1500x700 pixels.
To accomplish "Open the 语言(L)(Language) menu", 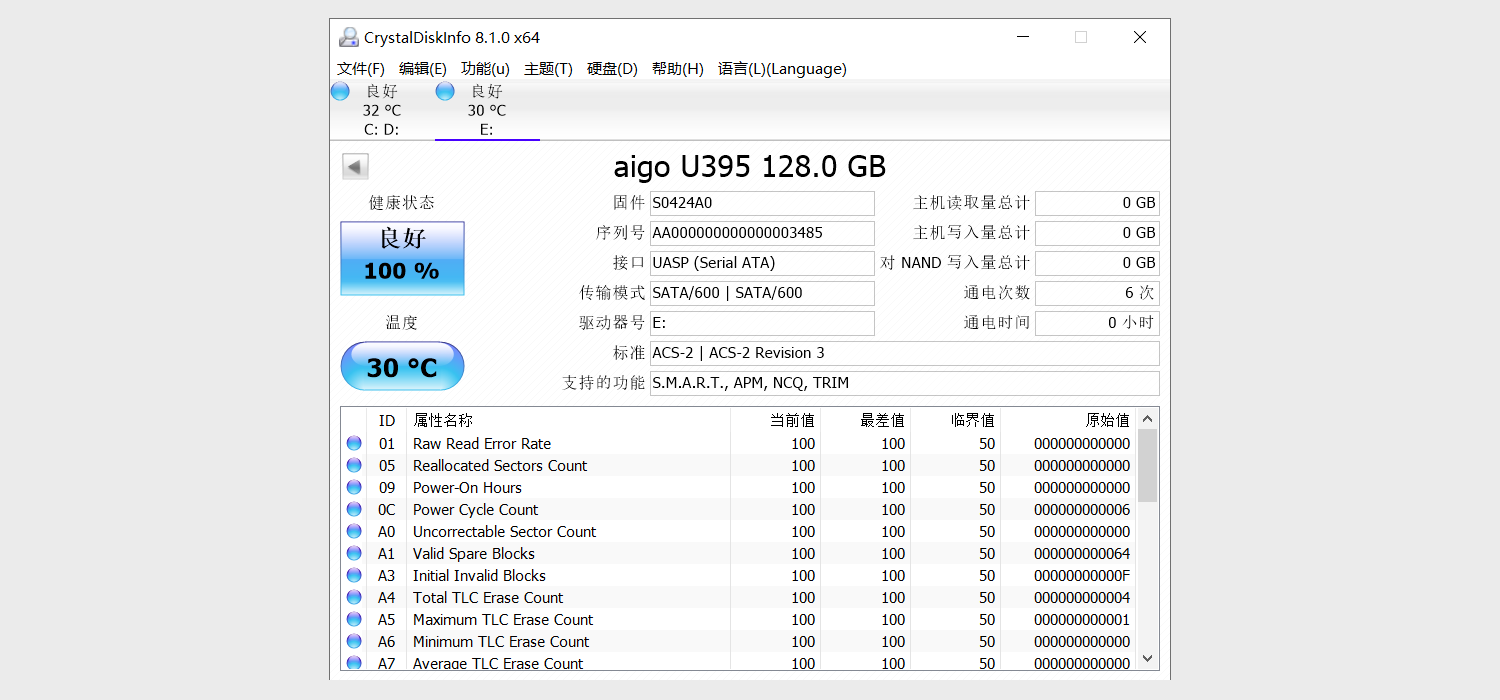I will coord(782,69).
